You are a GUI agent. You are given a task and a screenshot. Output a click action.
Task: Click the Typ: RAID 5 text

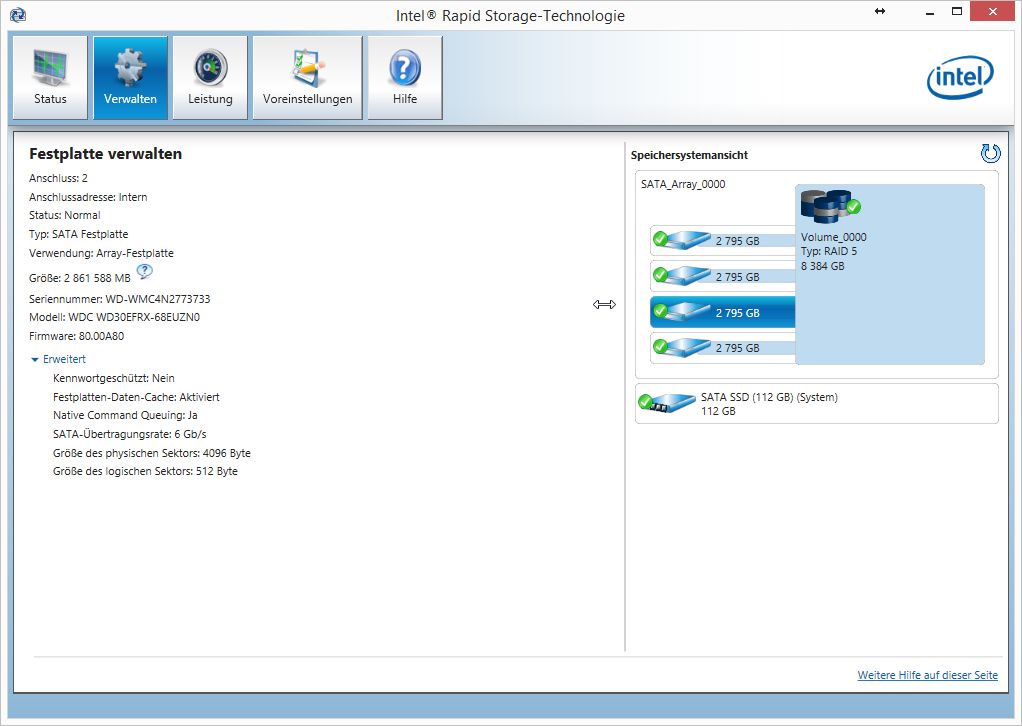[x=829, y=251]
